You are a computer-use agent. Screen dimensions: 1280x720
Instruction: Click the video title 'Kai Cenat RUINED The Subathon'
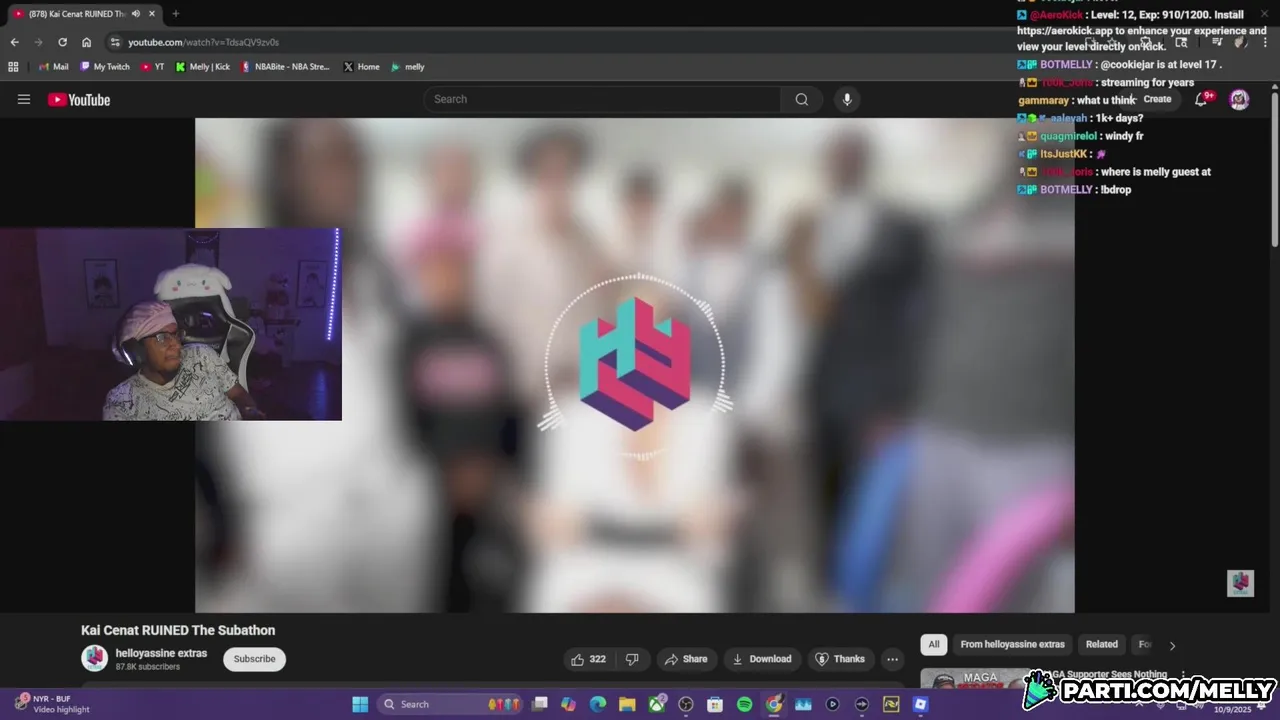coord(178,630)
